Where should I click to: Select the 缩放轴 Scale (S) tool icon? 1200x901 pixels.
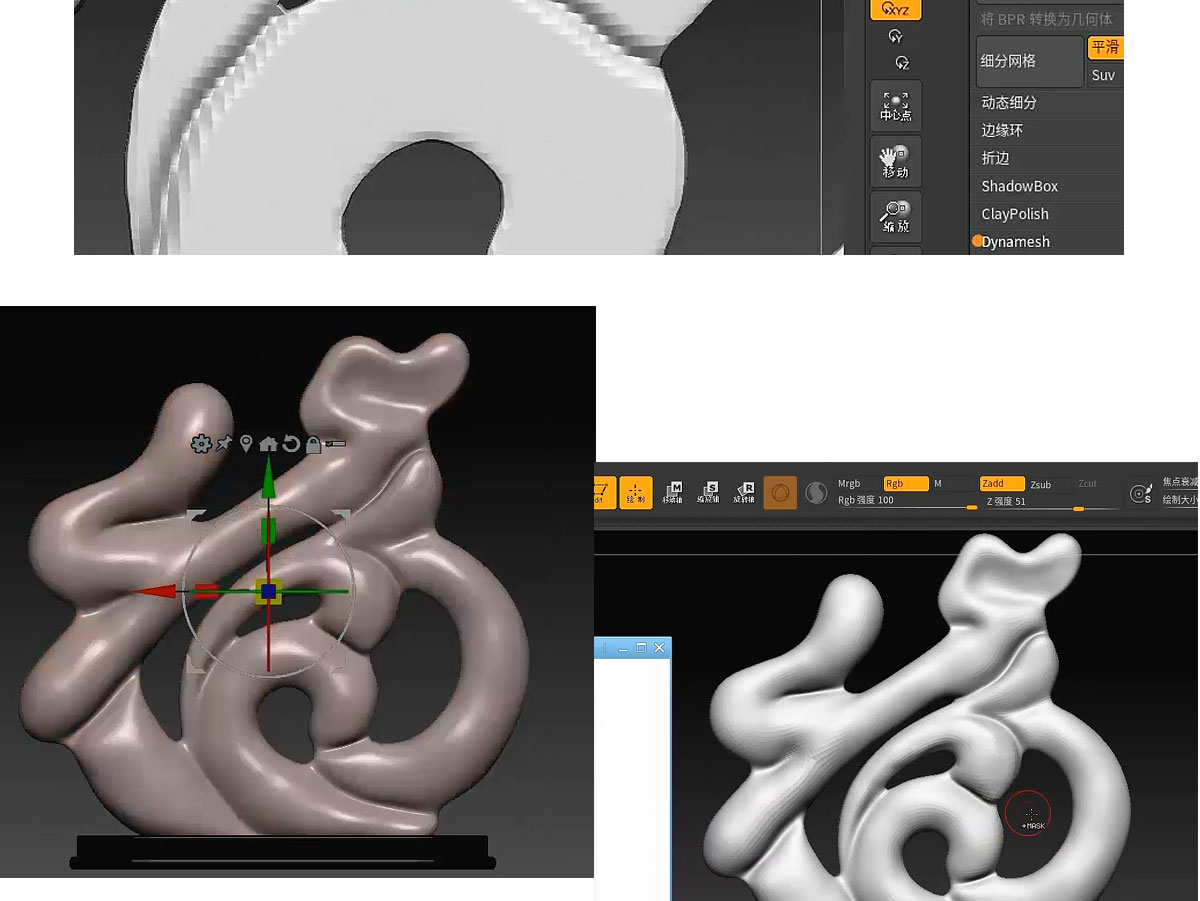tap(708, 492)
